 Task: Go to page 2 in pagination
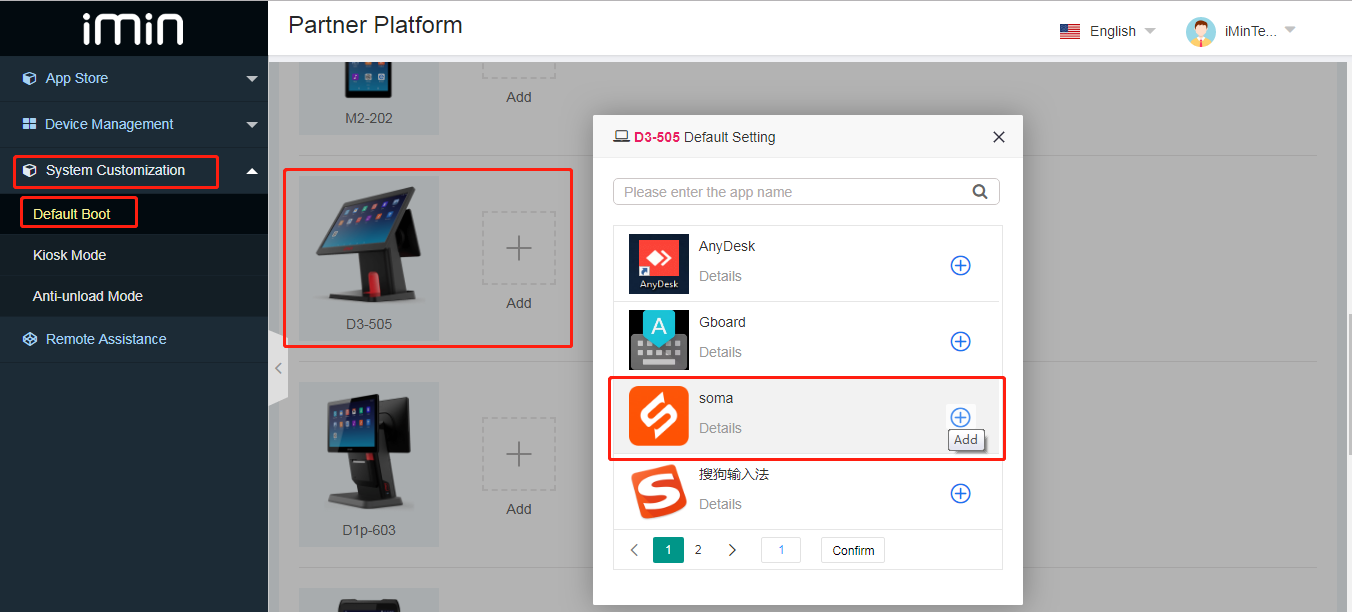point(698,550)
